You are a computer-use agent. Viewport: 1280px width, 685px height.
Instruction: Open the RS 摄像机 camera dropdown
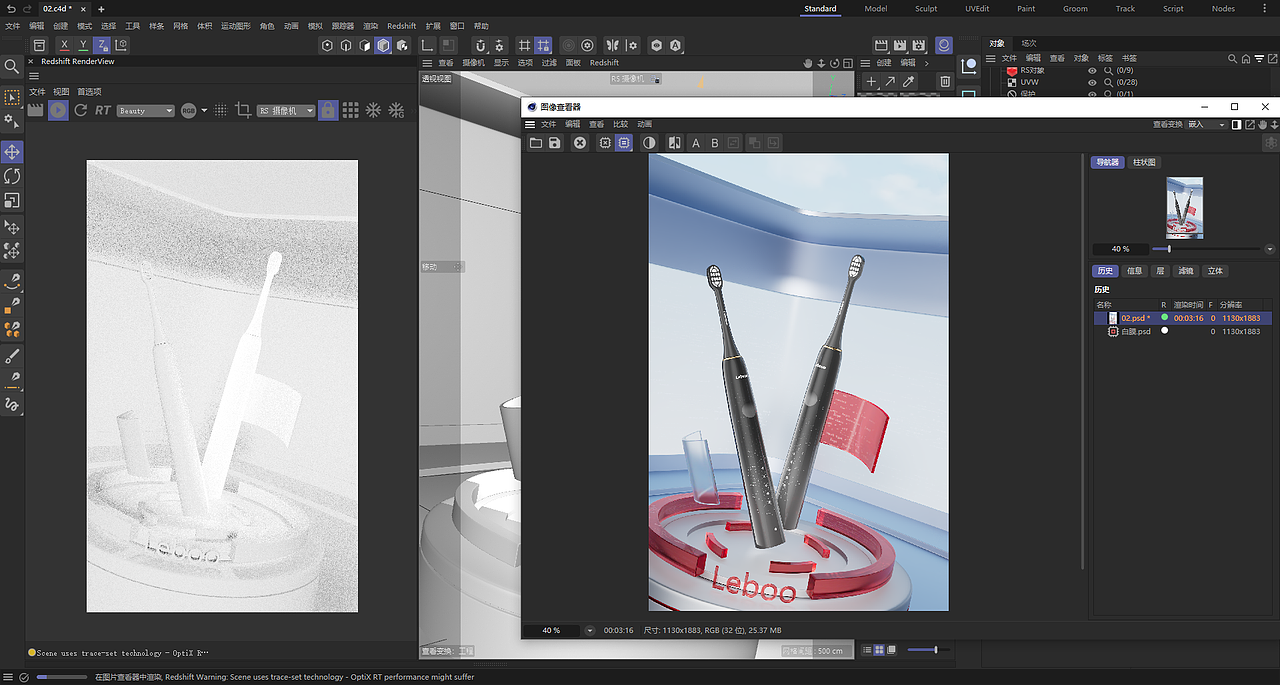(286, 110)
